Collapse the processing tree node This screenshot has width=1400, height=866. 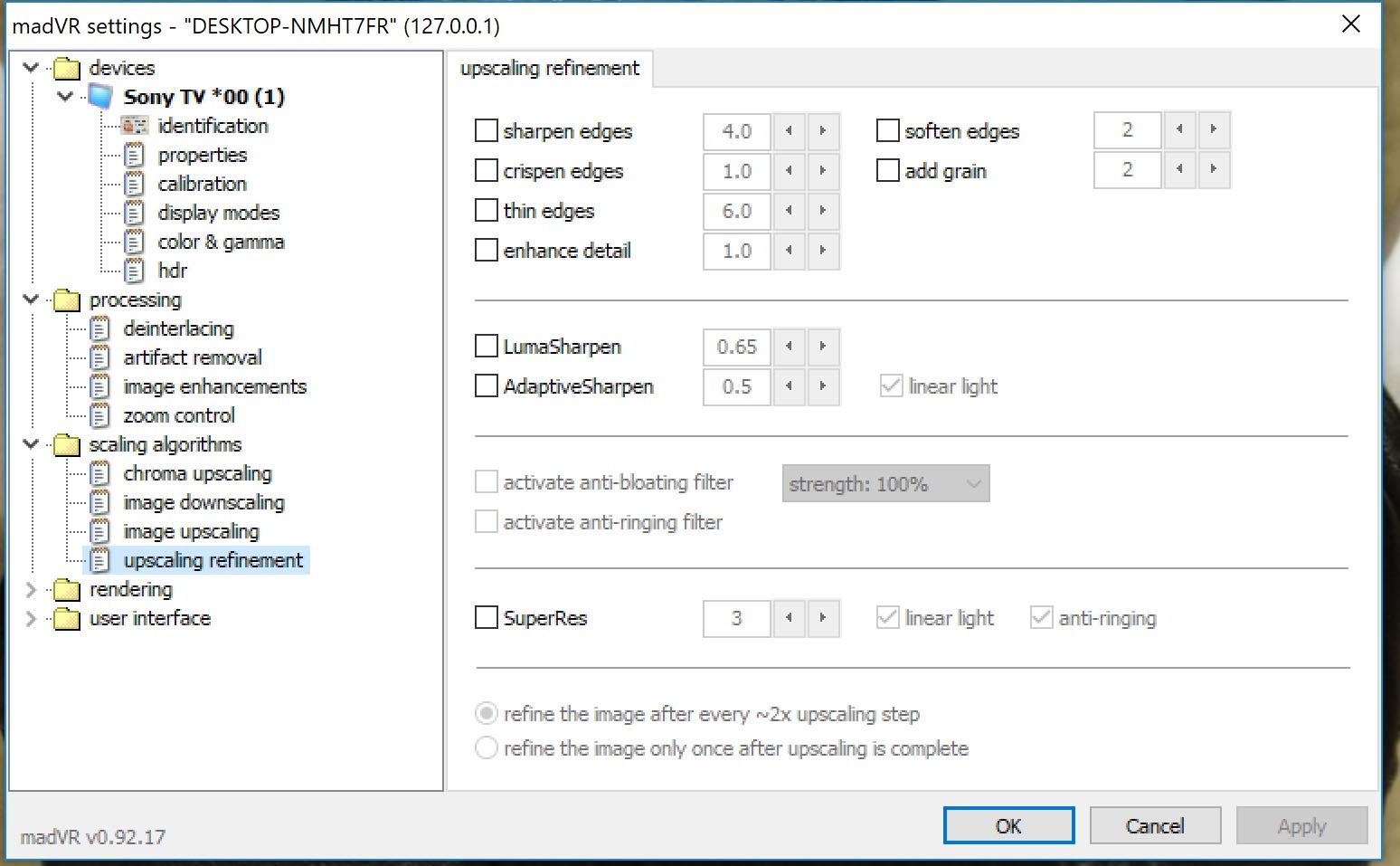pos(31,299)
